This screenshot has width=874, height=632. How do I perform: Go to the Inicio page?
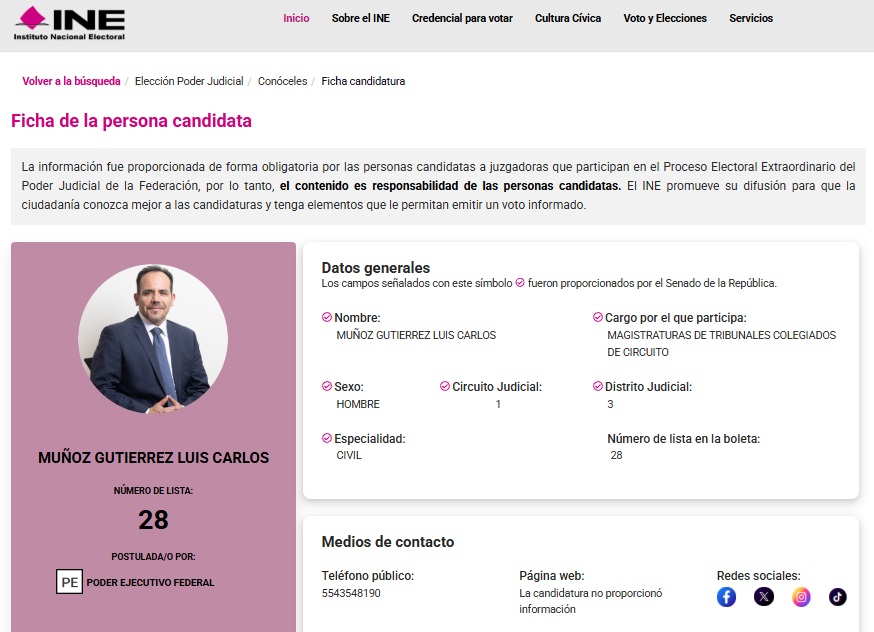coord(296,18)
